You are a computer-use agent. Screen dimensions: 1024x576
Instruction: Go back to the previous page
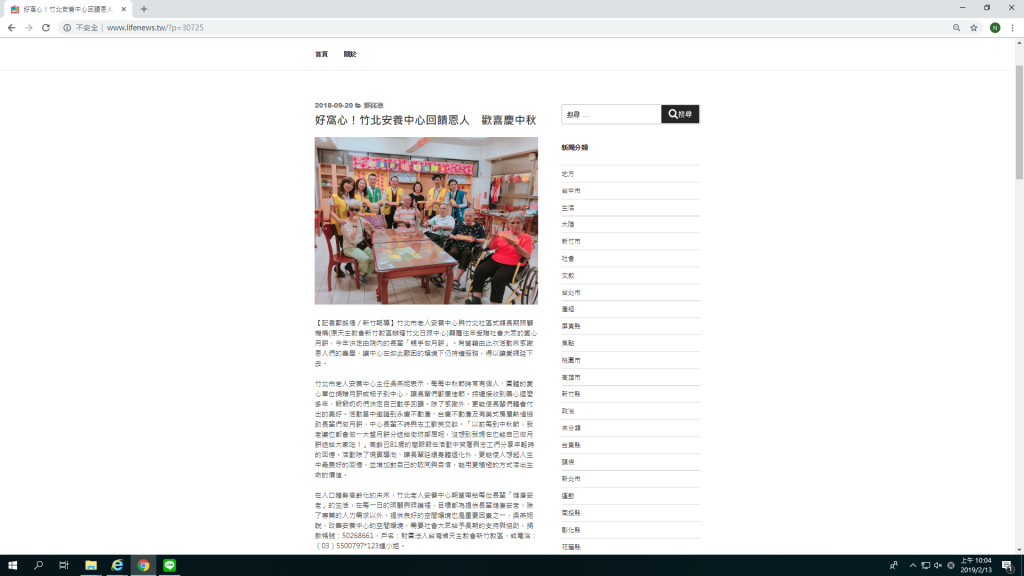click(12, 27)
